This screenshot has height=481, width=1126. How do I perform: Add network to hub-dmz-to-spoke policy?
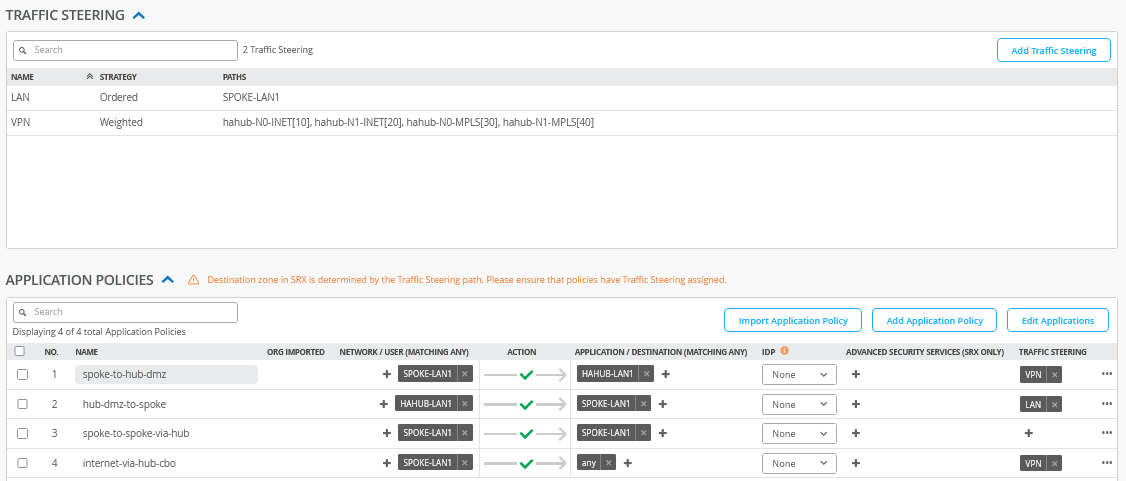click(384, 404)
